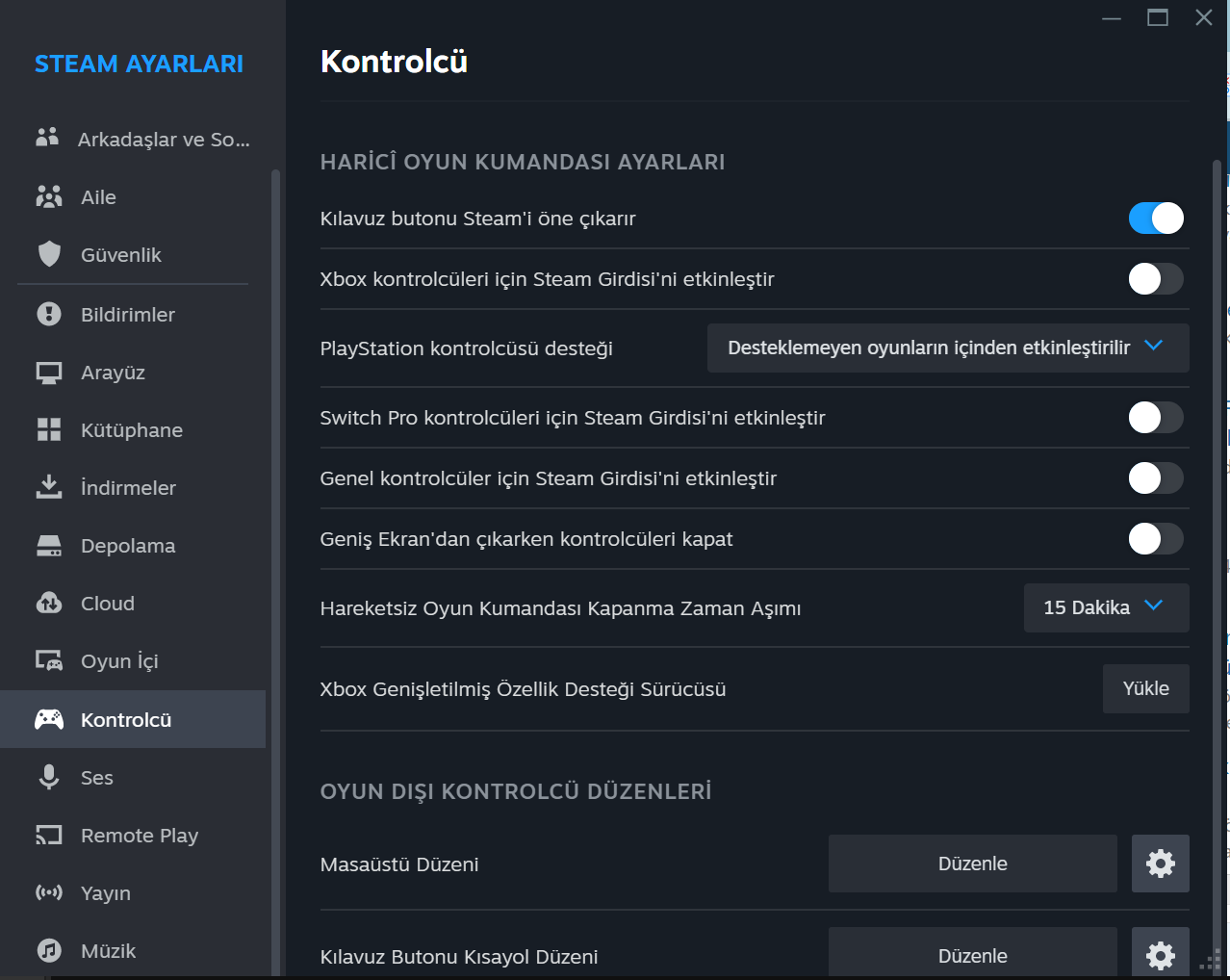Click the Ses microphone icon
The width and height of the screenshot is (1230, 980).
coord(48,777)
